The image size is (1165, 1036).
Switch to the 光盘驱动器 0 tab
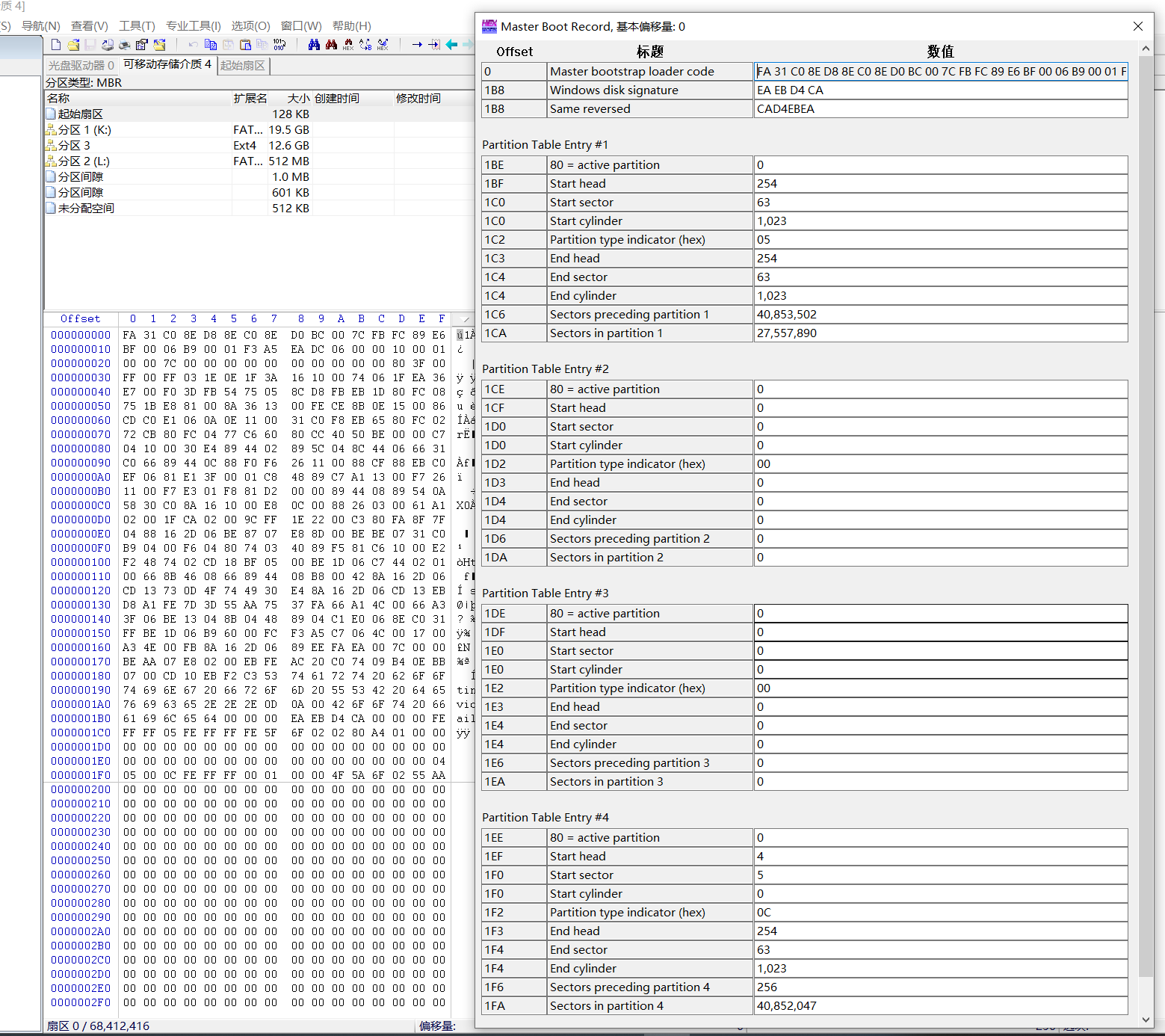[81, 66]
